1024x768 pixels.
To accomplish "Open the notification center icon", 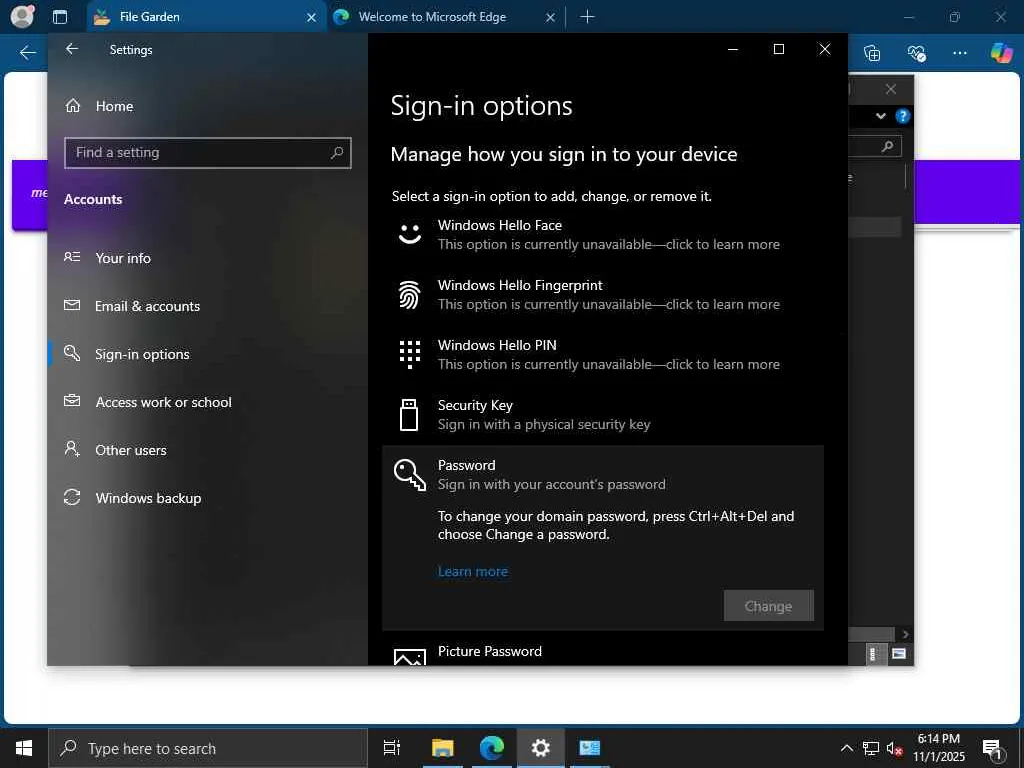I will click(x=992, y=749).
